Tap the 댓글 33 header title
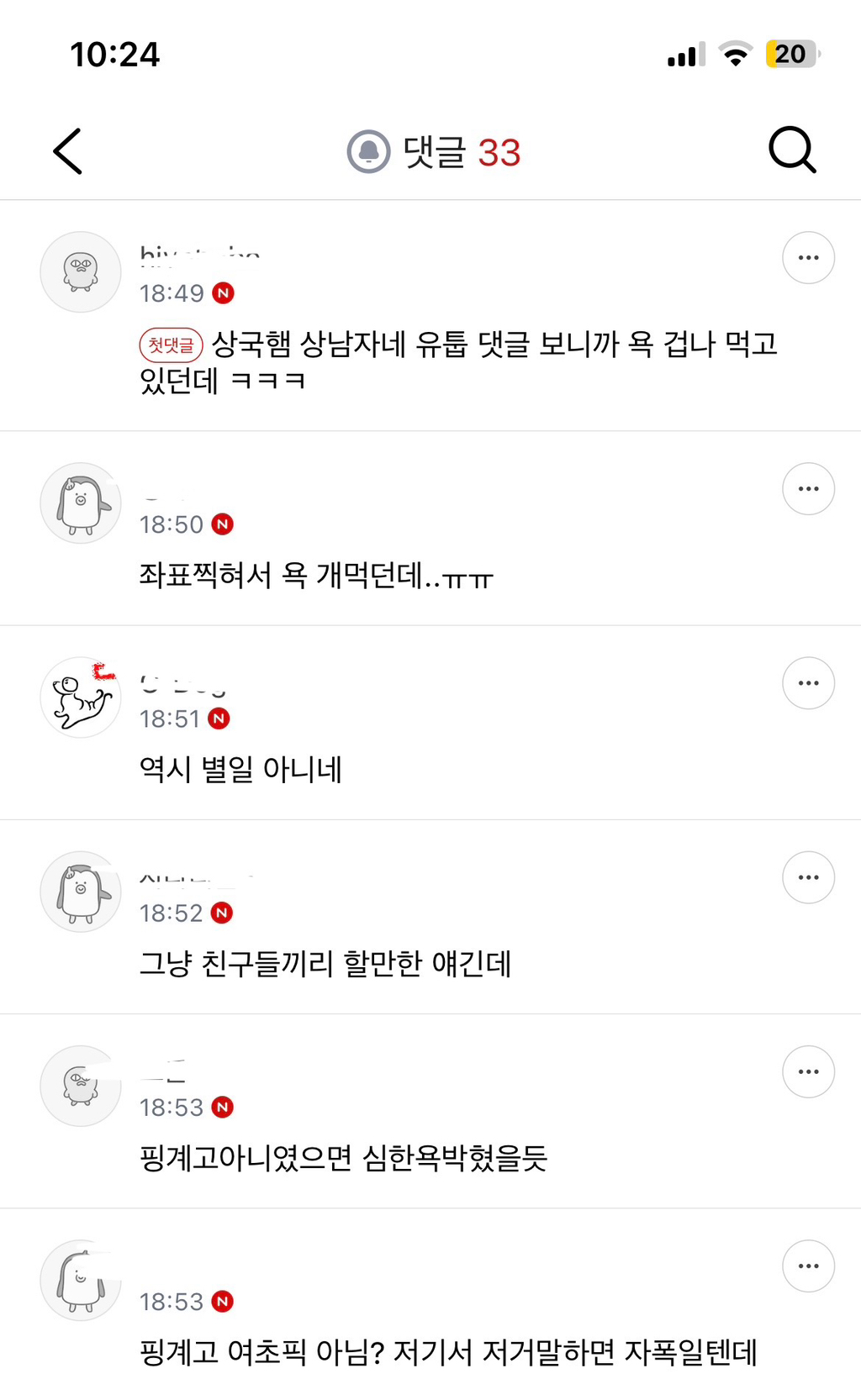 click(462, 152)
